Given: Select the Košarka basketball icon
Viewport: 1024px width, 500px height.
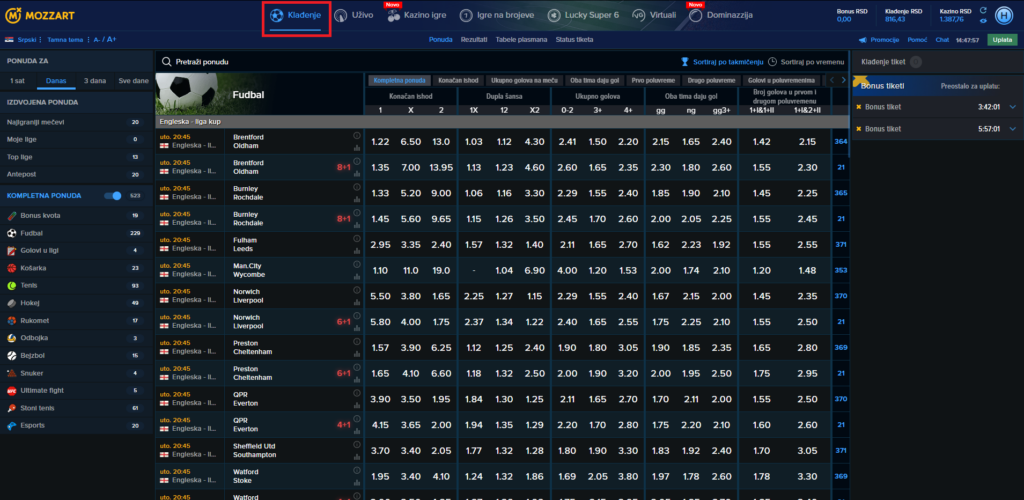Looking at the screenshot, I should click(12, 268).
